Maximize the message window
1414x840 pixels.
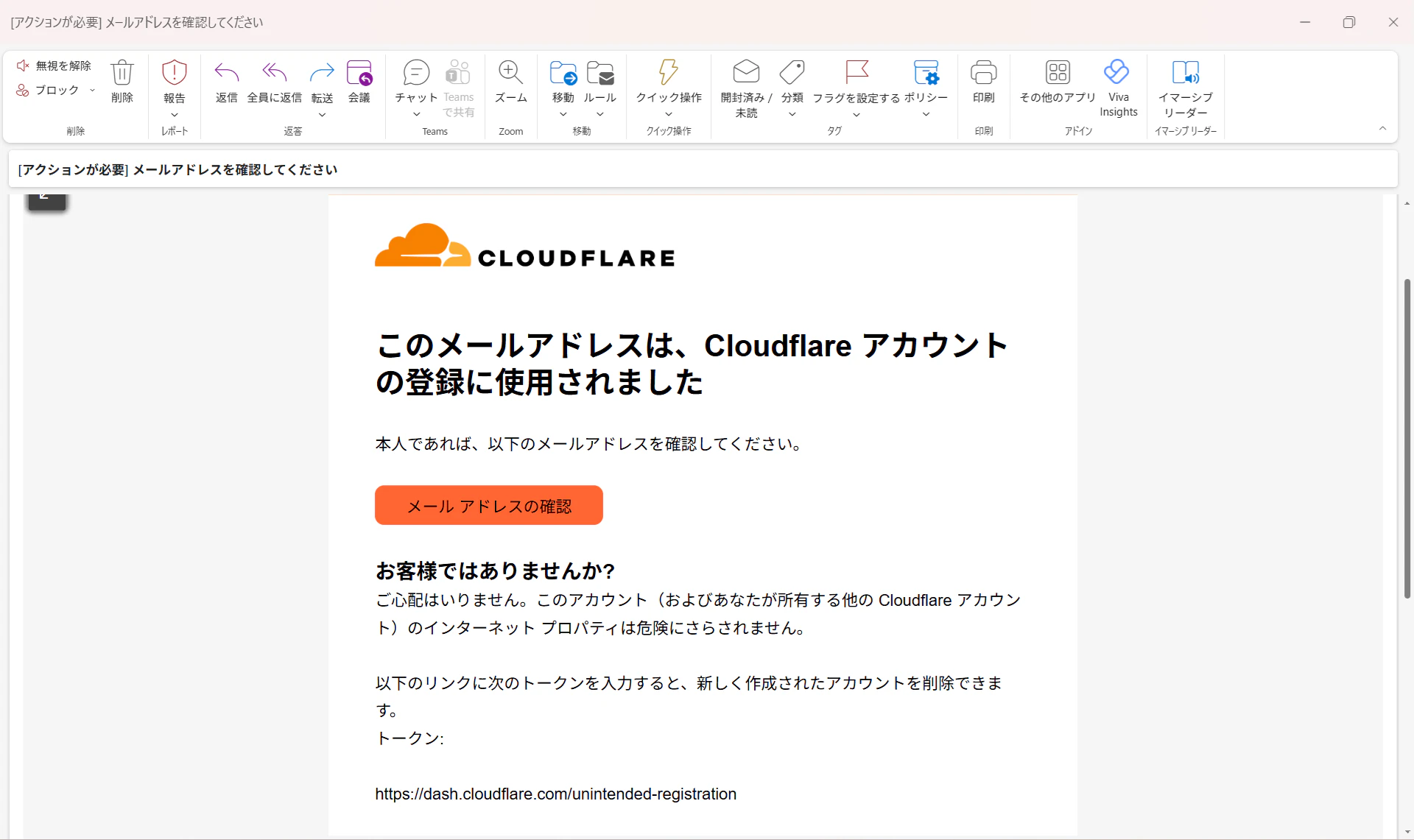[x=1349, y=22]
